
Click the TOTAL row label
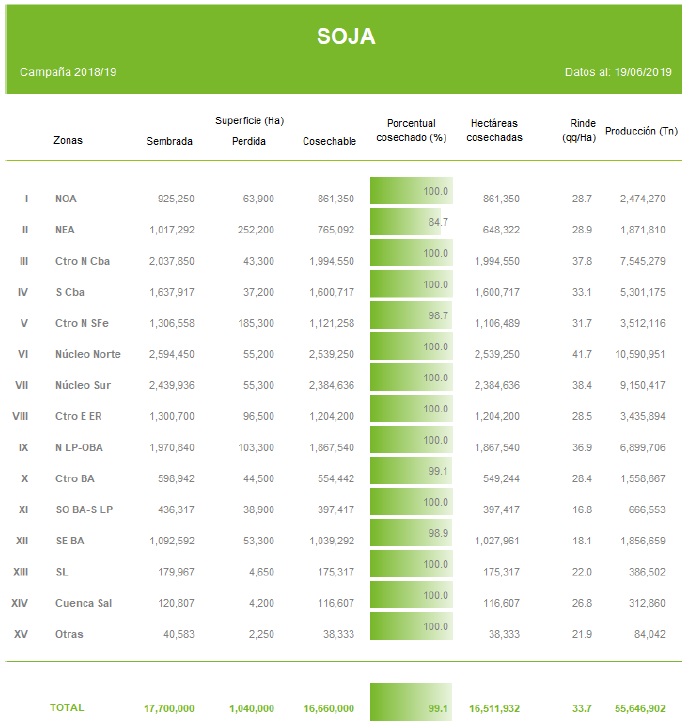click(x=67, y=707)
